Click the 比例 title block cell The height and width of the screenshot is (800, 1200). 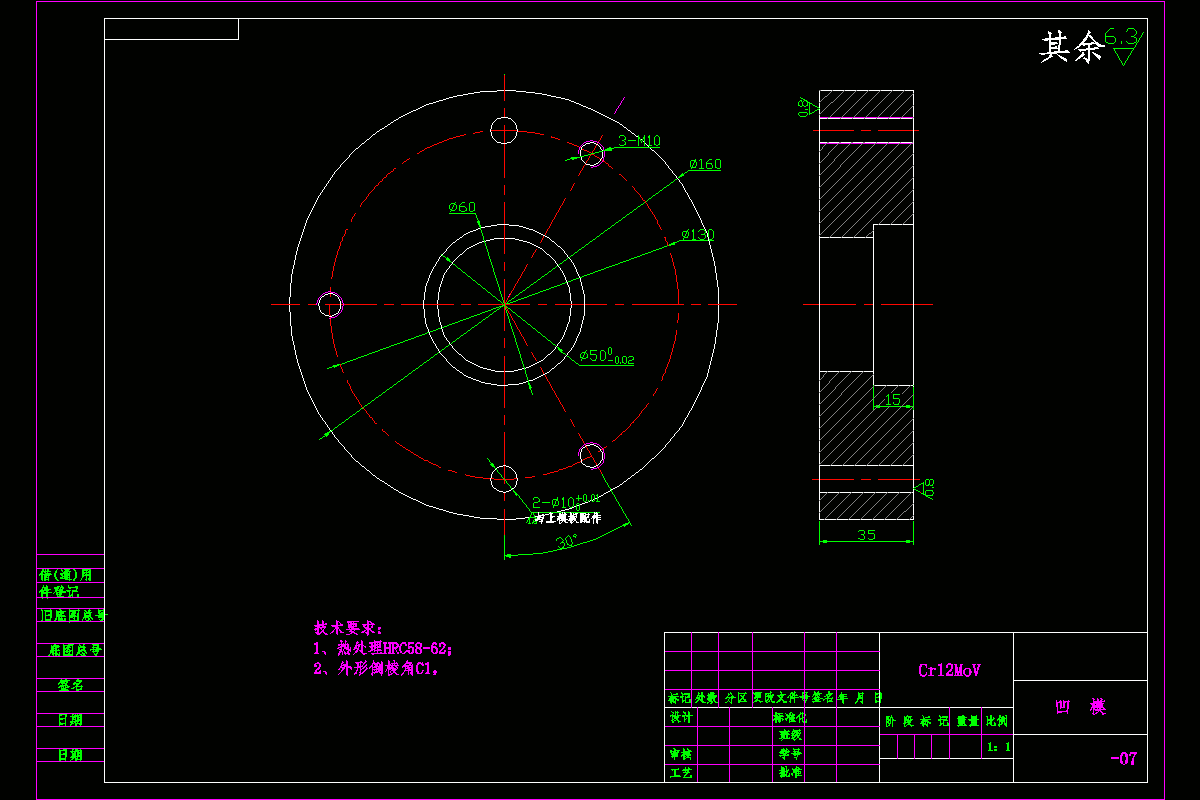[997, 720]
